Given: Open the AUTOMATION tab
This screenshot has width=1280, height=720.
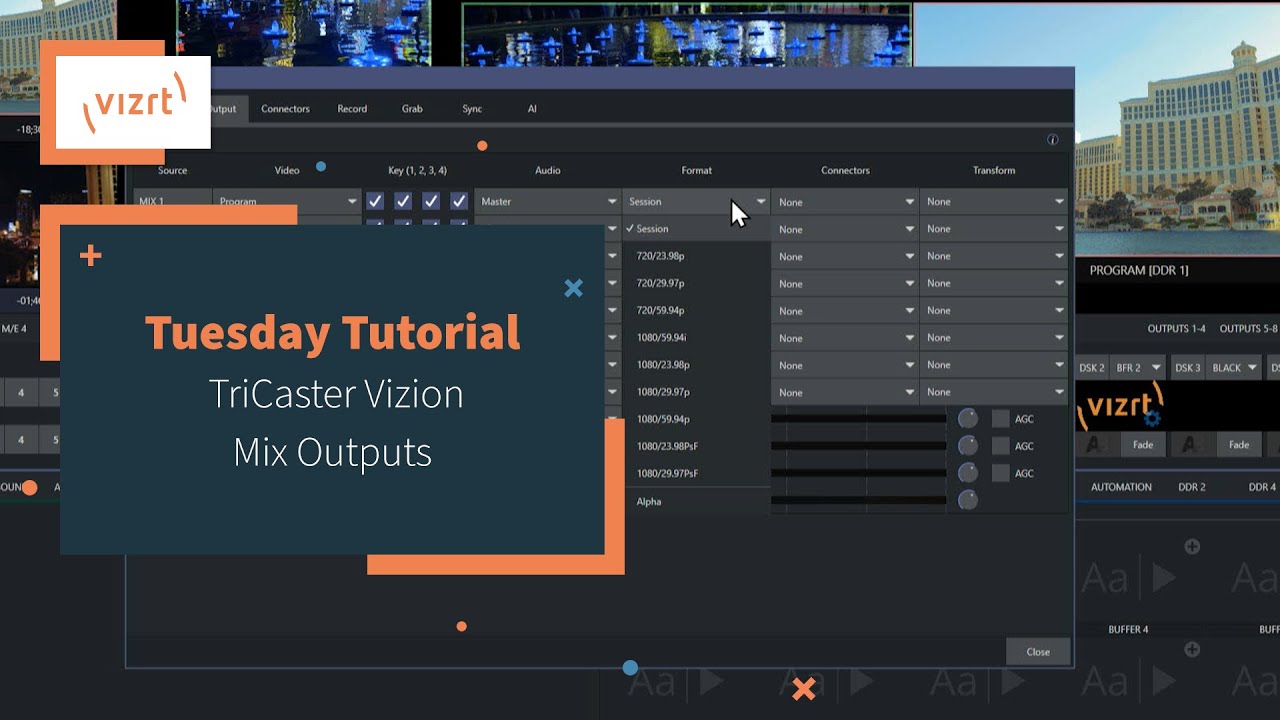Looking at the screenshot, I should (x=1121, y=487).
